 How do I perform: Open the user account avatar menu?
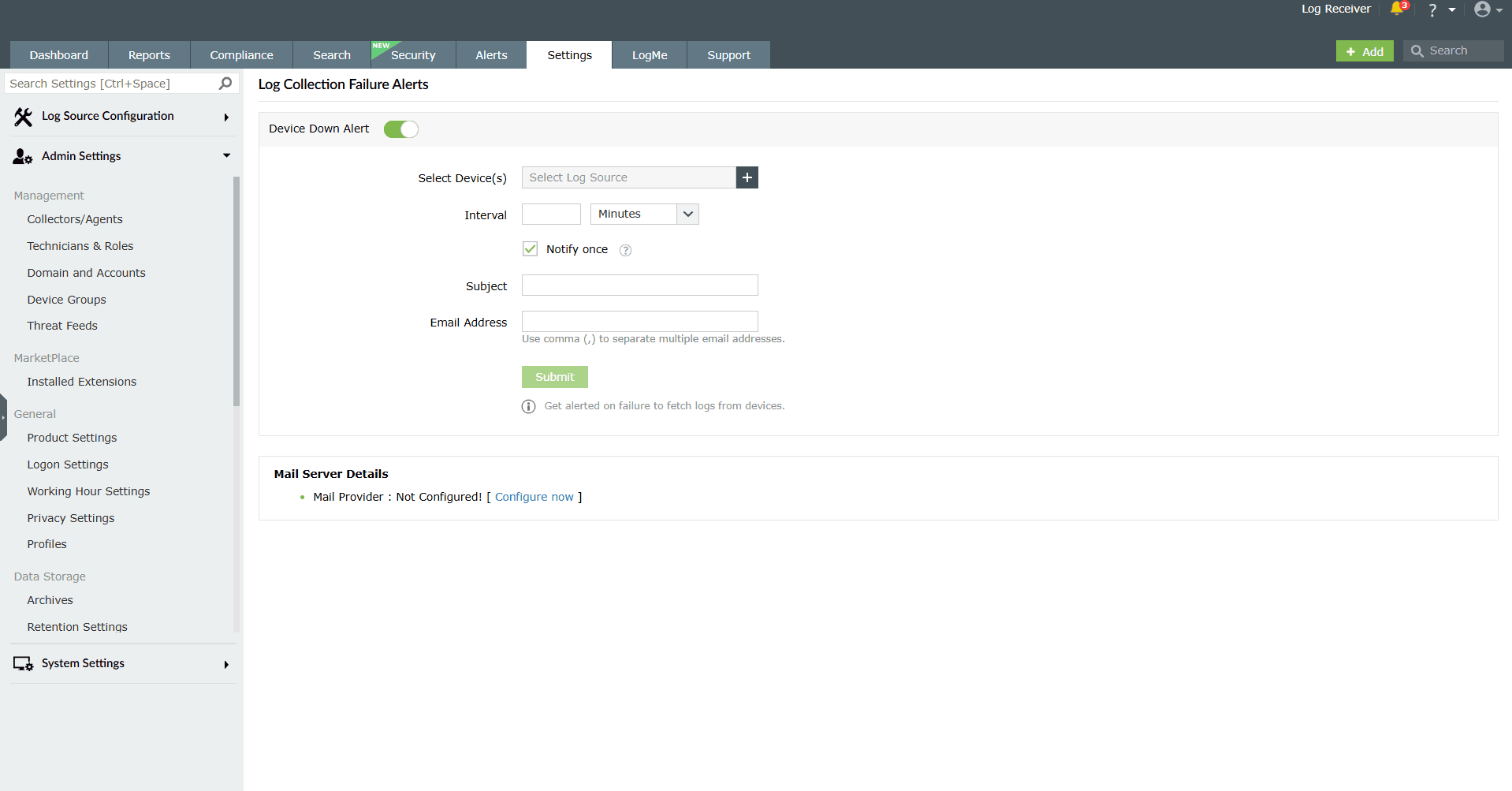[1482, 9]
